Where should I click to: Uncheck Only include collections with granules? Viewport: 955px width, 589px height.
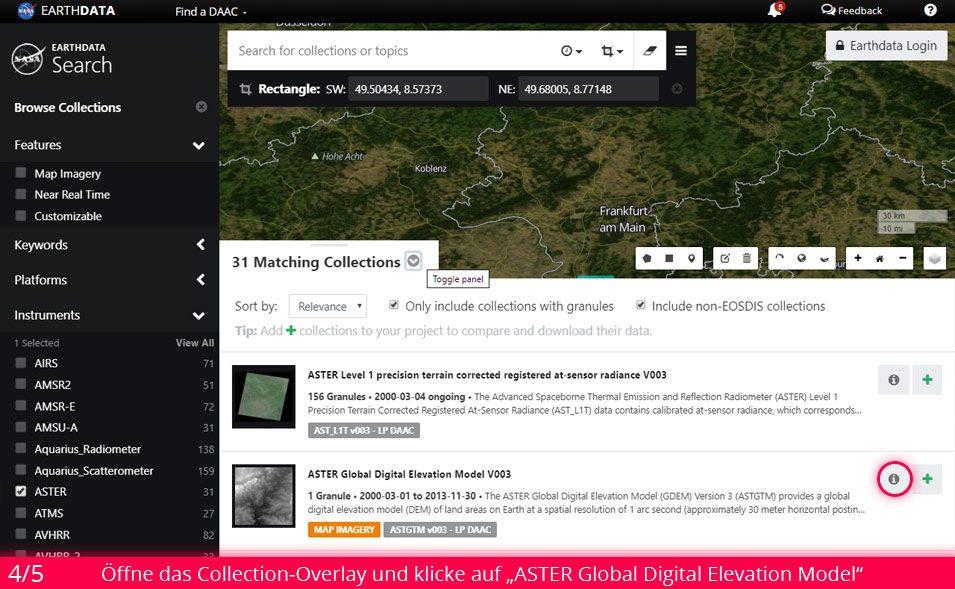point(394,305)
